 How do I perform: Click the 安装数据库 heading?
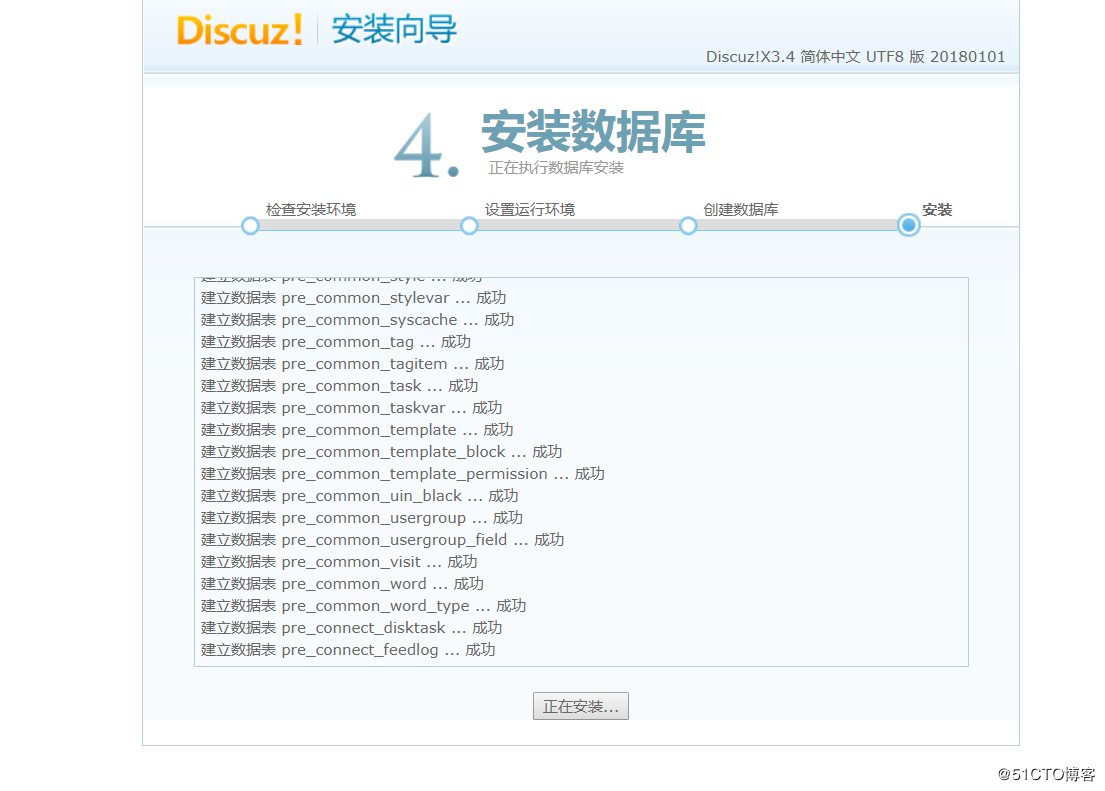coord(593,132)
